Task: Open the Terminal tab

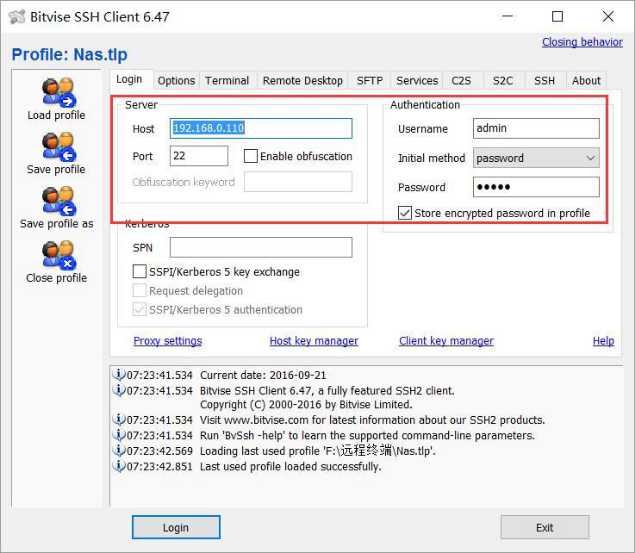Action: [227, 81]
